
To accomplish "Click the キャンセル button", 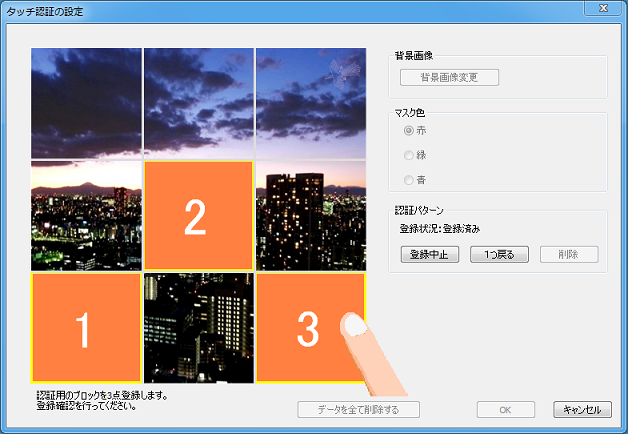I will (582, 410).
